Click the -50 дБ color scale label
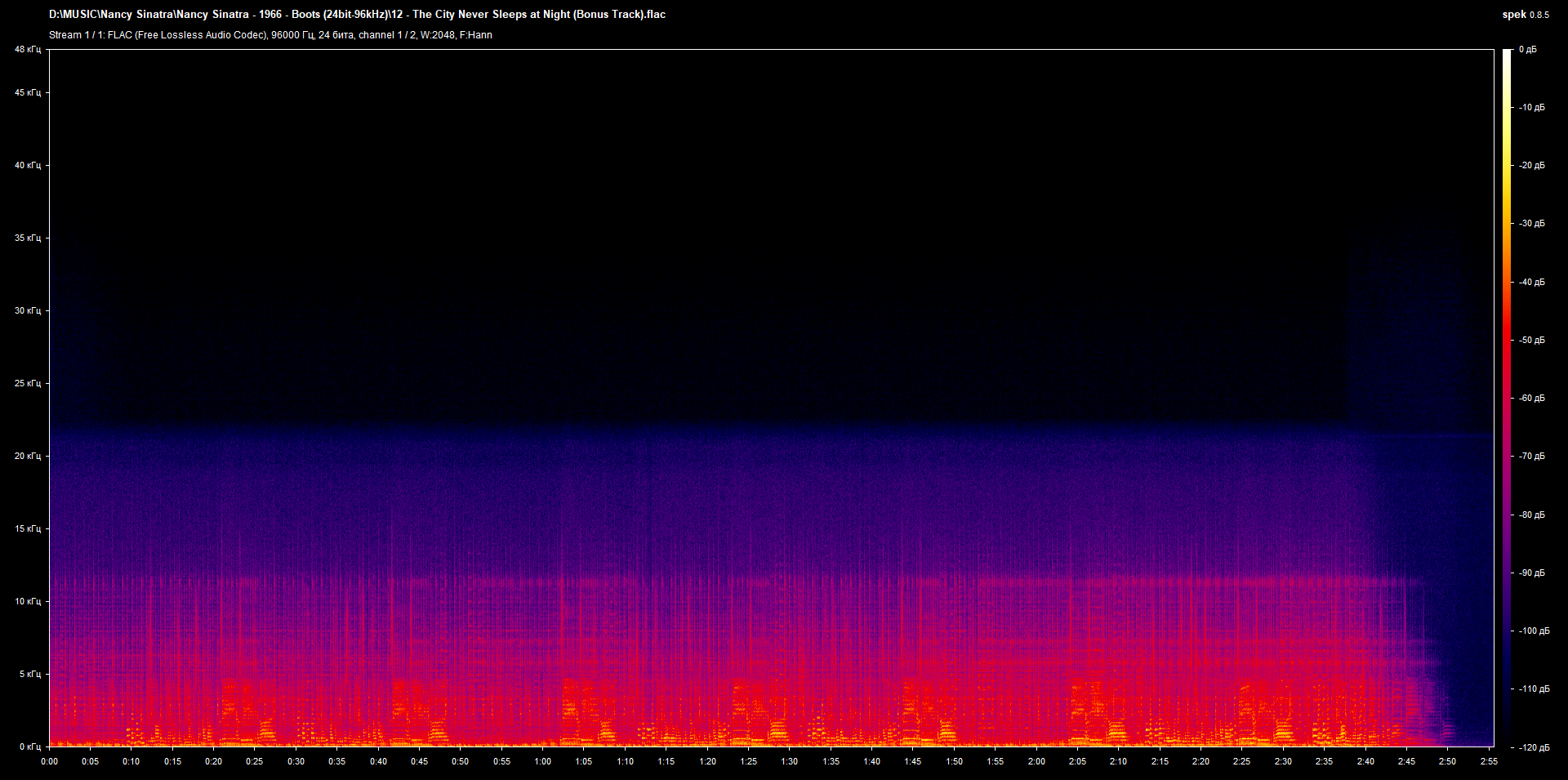The width and height of the screenshot is (1568, 780). click(x=1531, y=341)
